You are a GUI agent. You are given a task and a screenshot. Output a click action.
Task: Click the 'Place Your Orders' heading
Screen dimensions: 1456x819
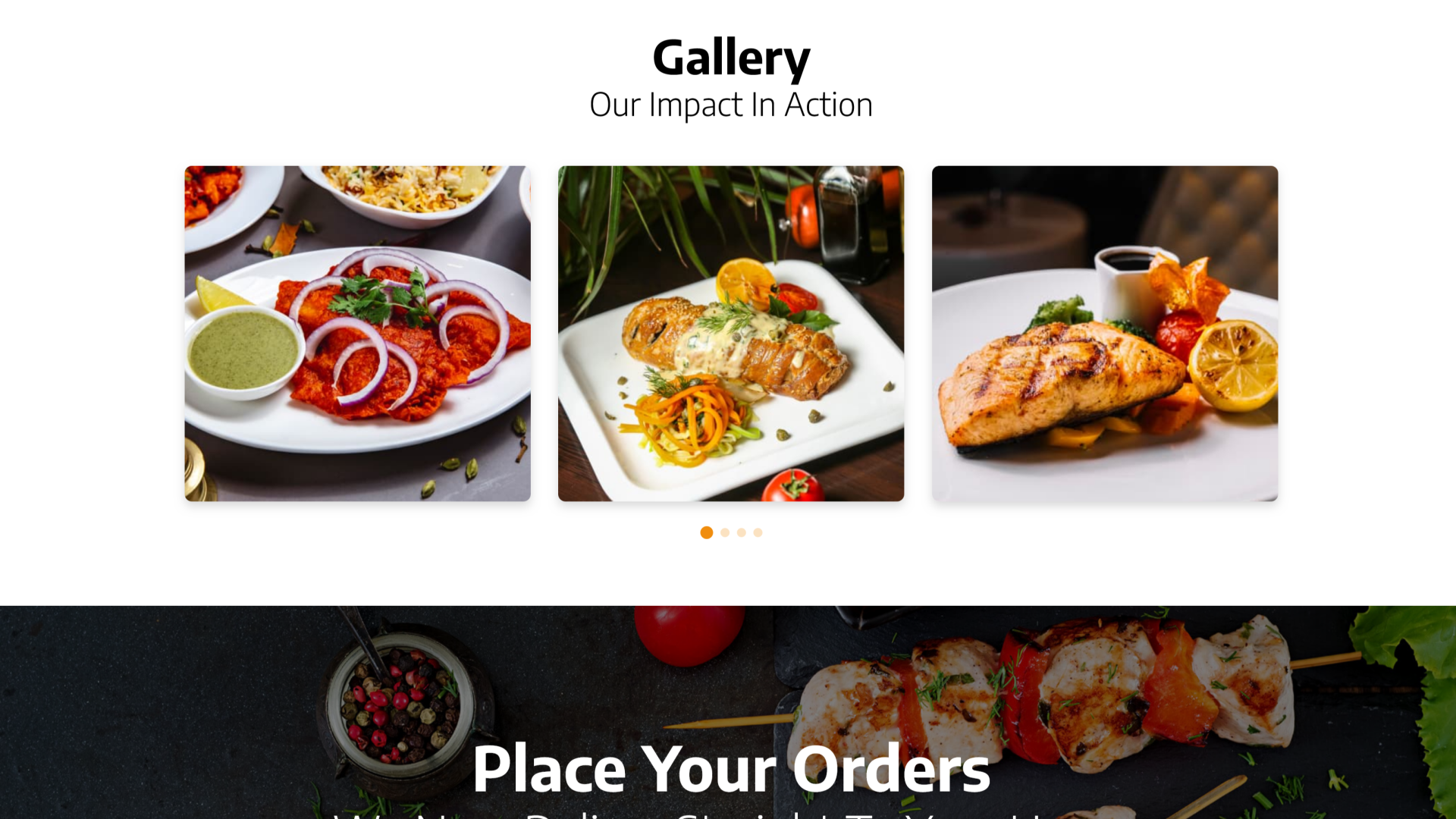click(x=731, y=769)
